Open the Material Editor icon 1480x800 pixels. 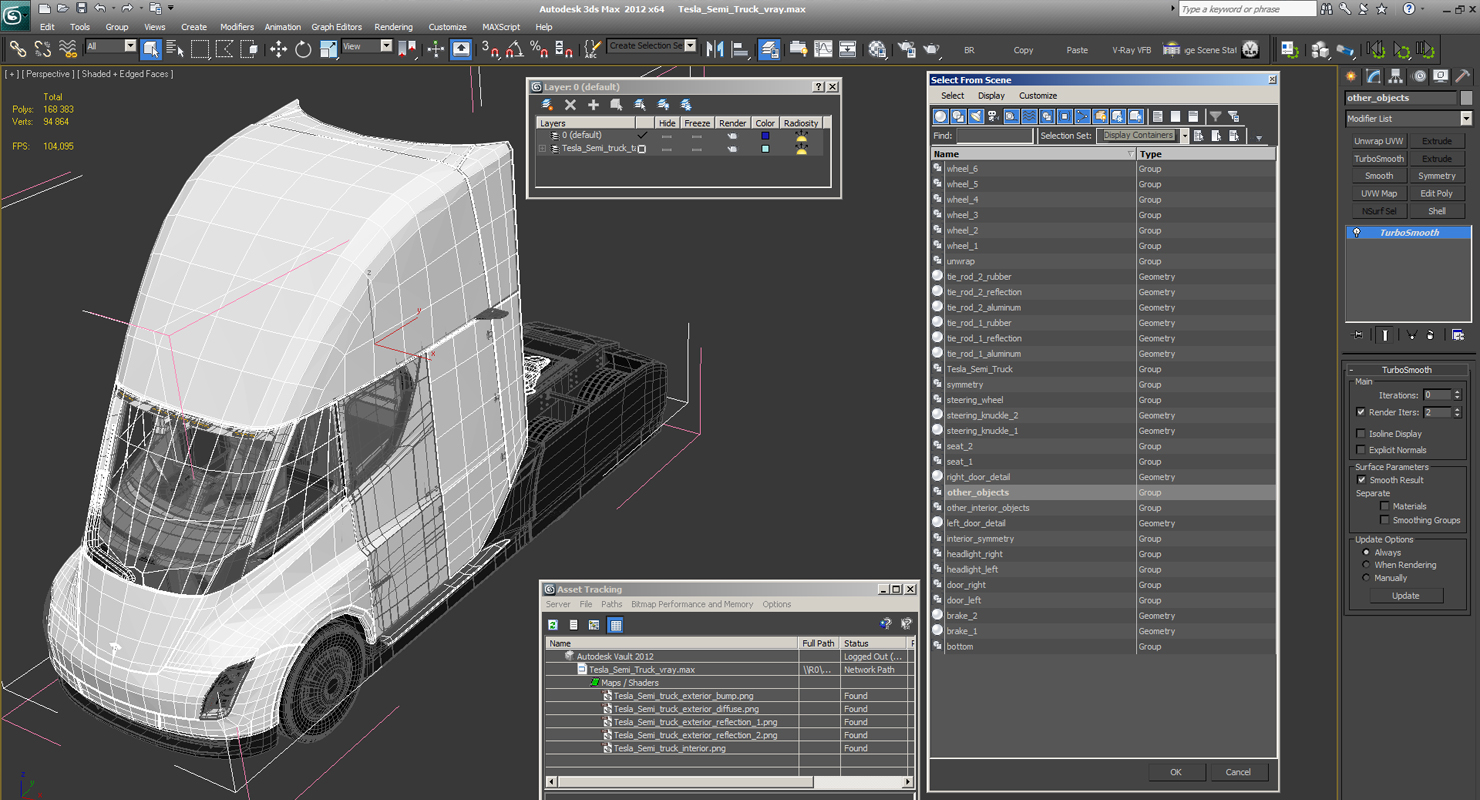[x=877, y=48]
